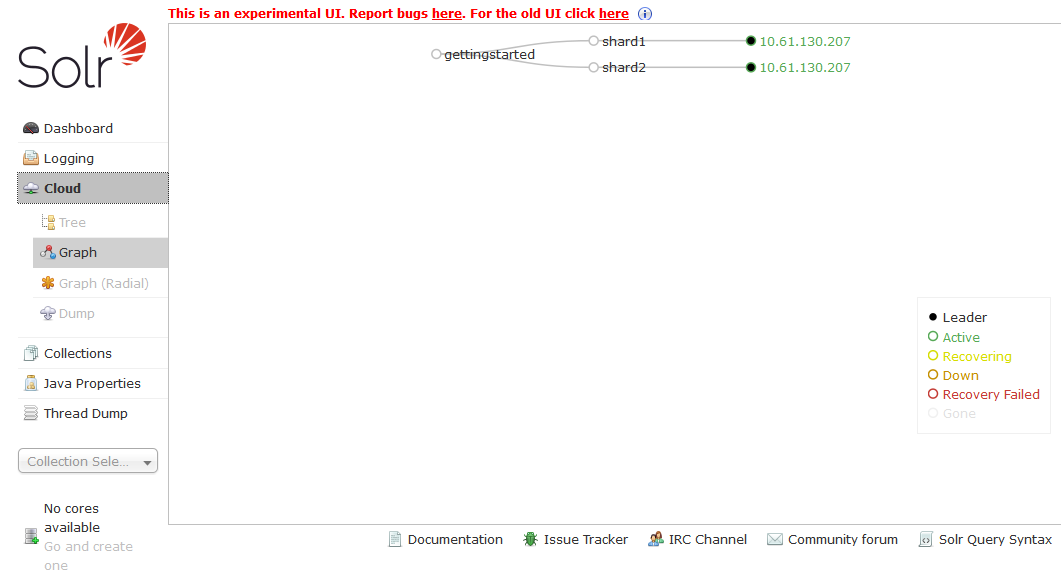This screenshot has height=577, width=1061.
Task: Click the Gone legend entry
Action: tap(952, 413)
